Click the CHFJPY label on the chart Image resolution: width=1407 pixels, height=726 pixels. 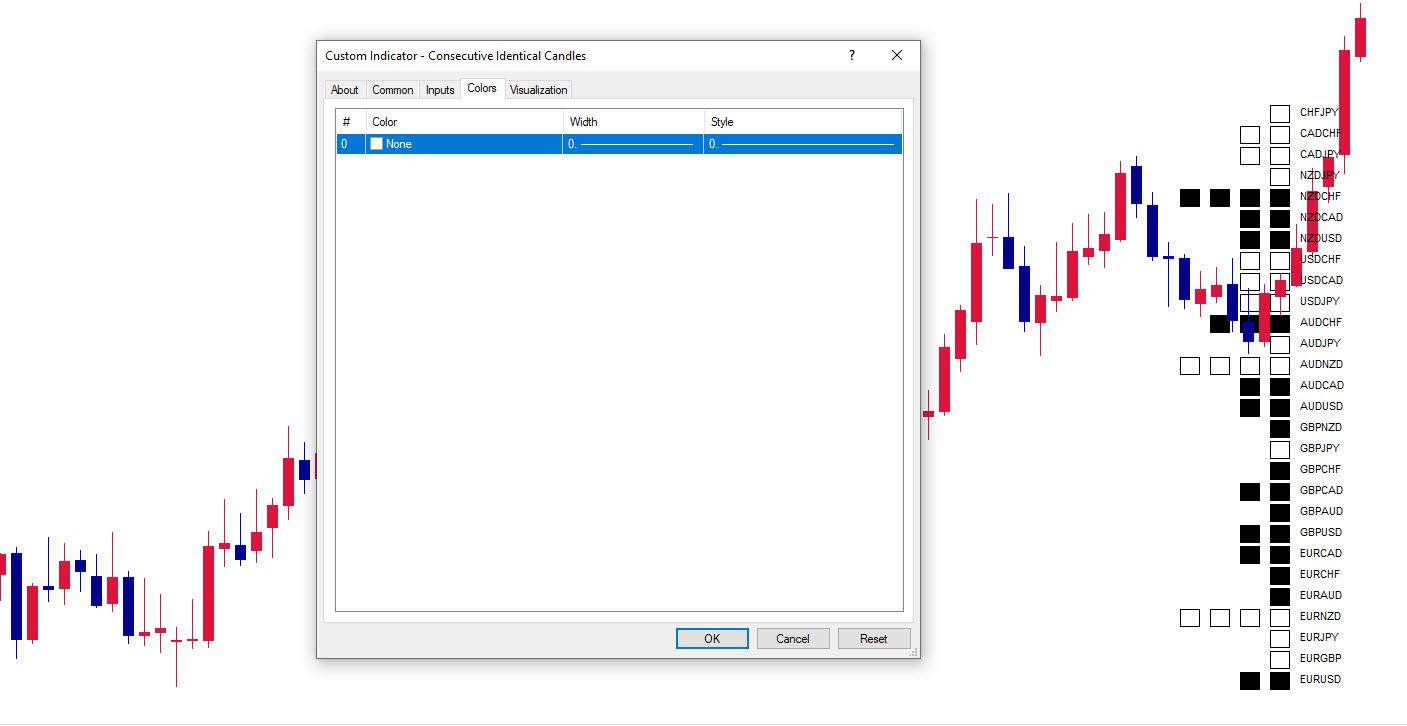[1319, 112]
